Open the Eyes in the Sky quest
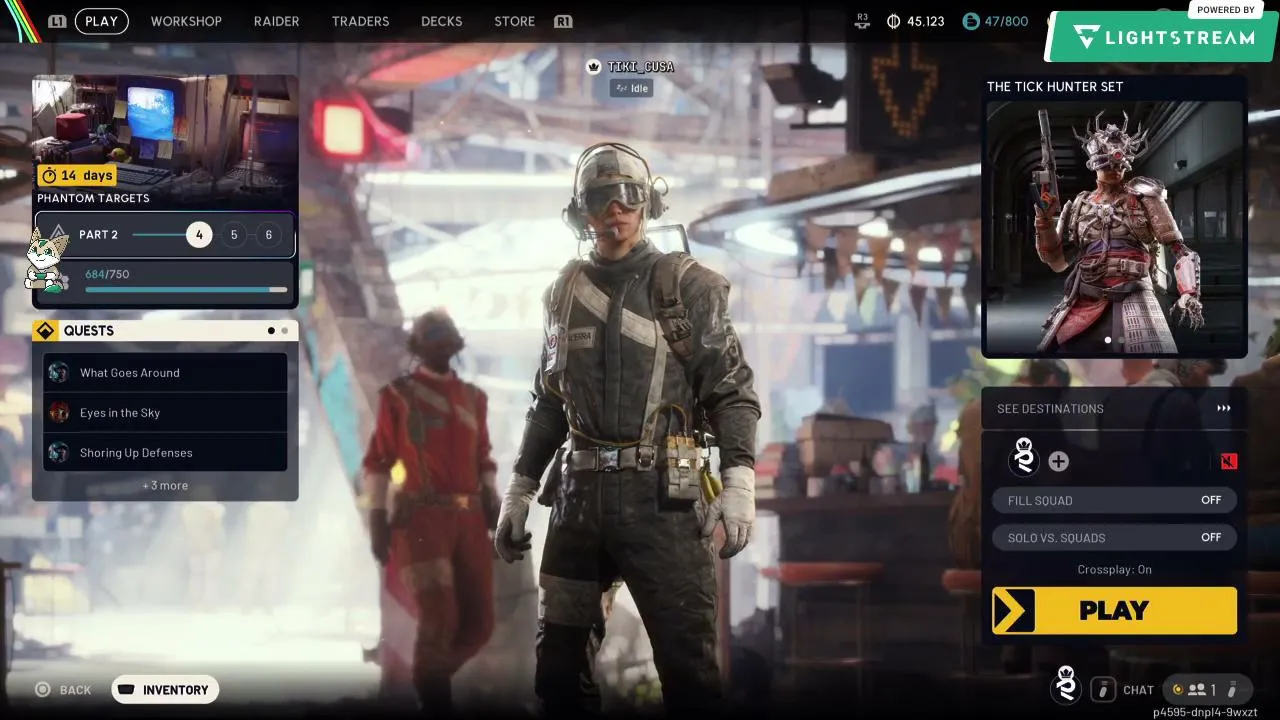 click(x=165, y=413)
